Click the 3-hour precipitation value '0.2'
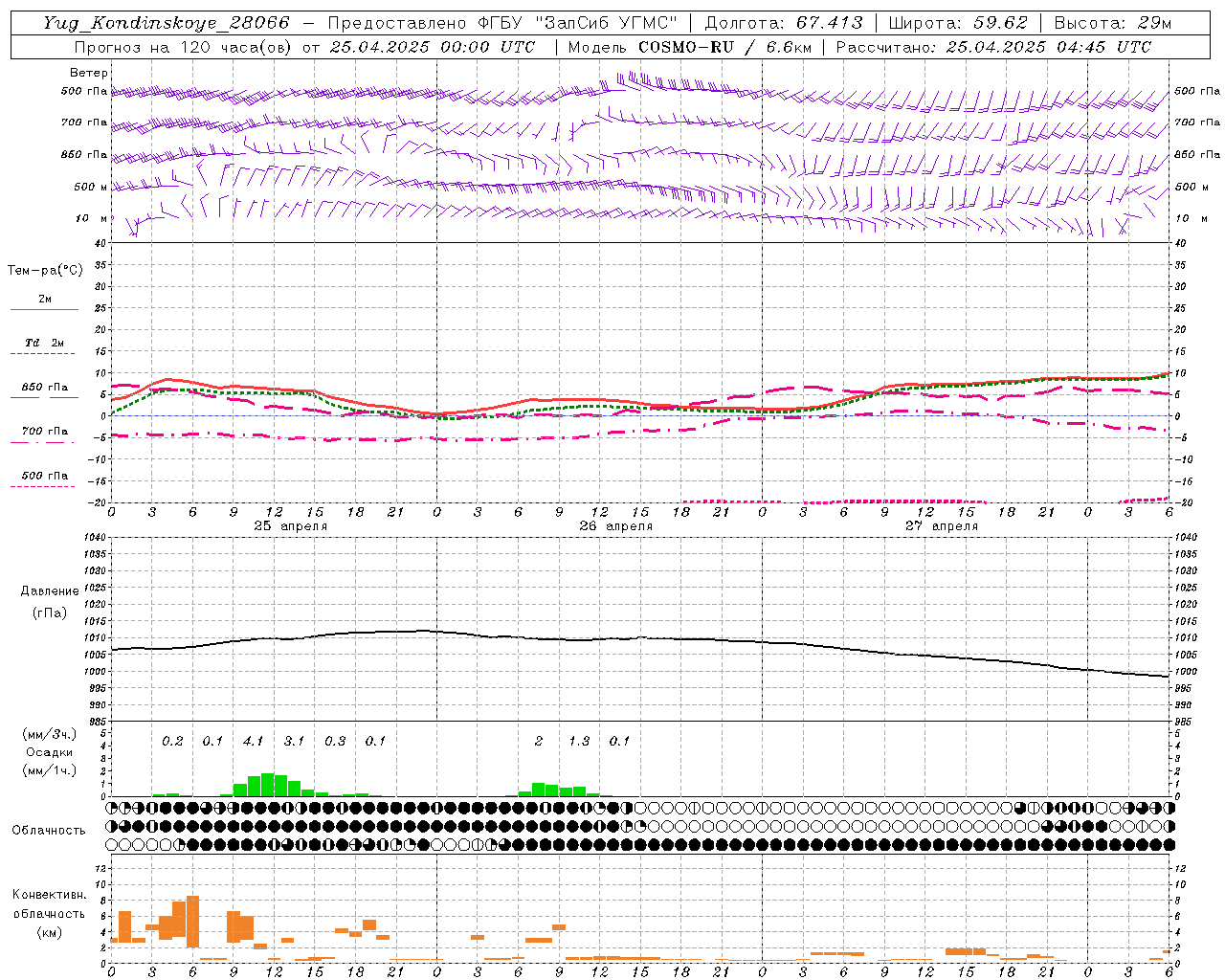Viewport: 1225px width, 980px height. [x=172, y=741]
